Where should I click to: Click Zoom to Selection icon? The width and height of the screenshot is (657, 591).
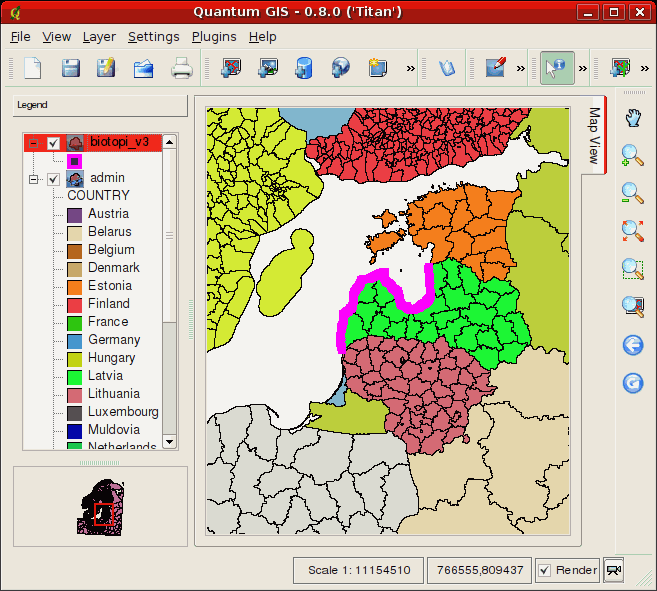coord(633,269)
